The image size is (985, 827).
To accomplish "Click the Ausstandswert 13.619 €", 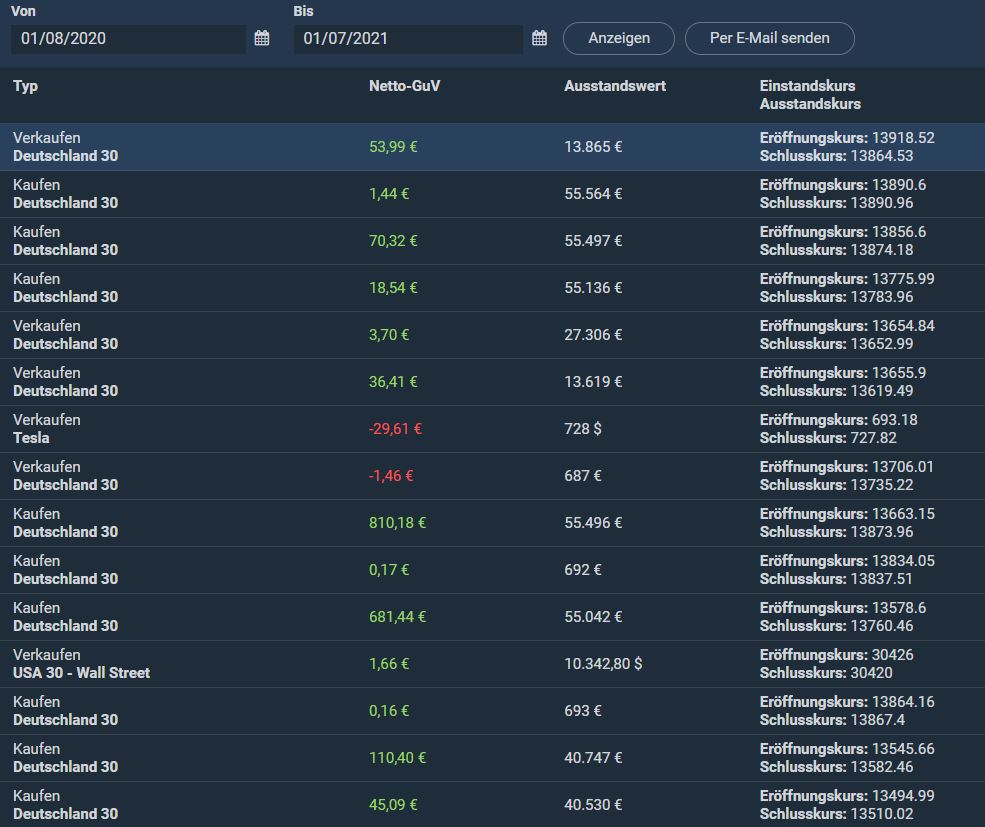I will point(593,382).
